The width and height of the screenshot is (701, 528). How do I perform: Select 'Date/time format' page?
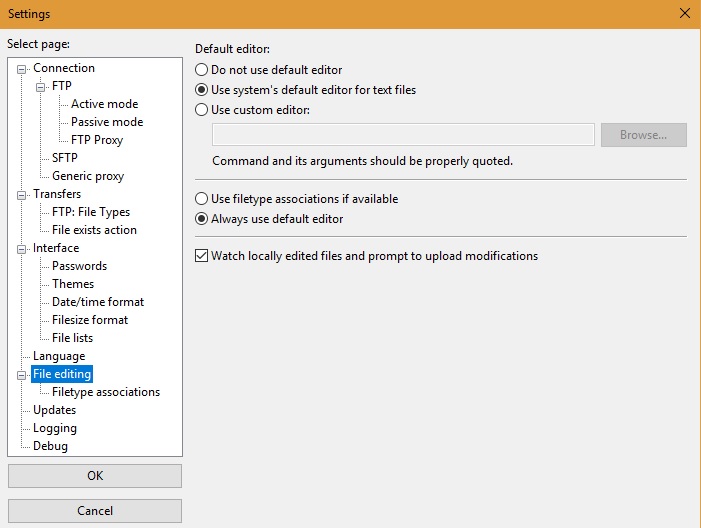98,302
